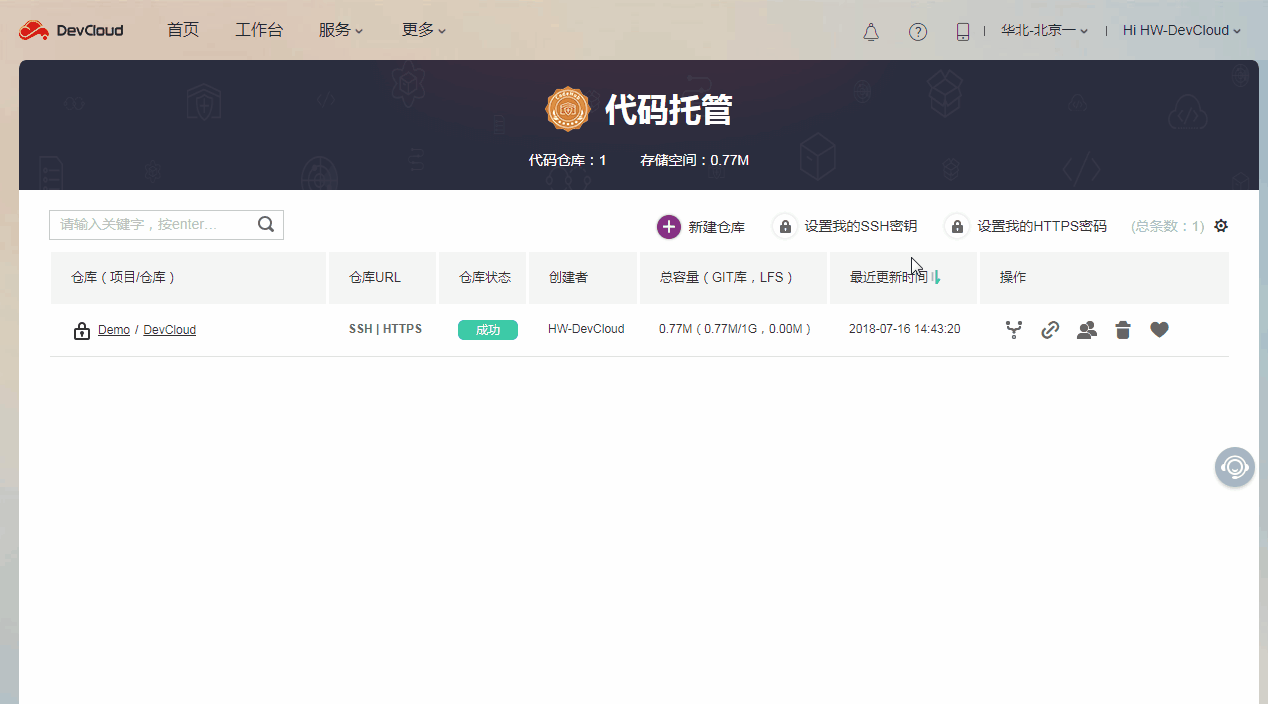The height and width of the screenshot is (704, 1268).
Task: Open the mobile app icon in top bar
Action: tap(962, 31)
